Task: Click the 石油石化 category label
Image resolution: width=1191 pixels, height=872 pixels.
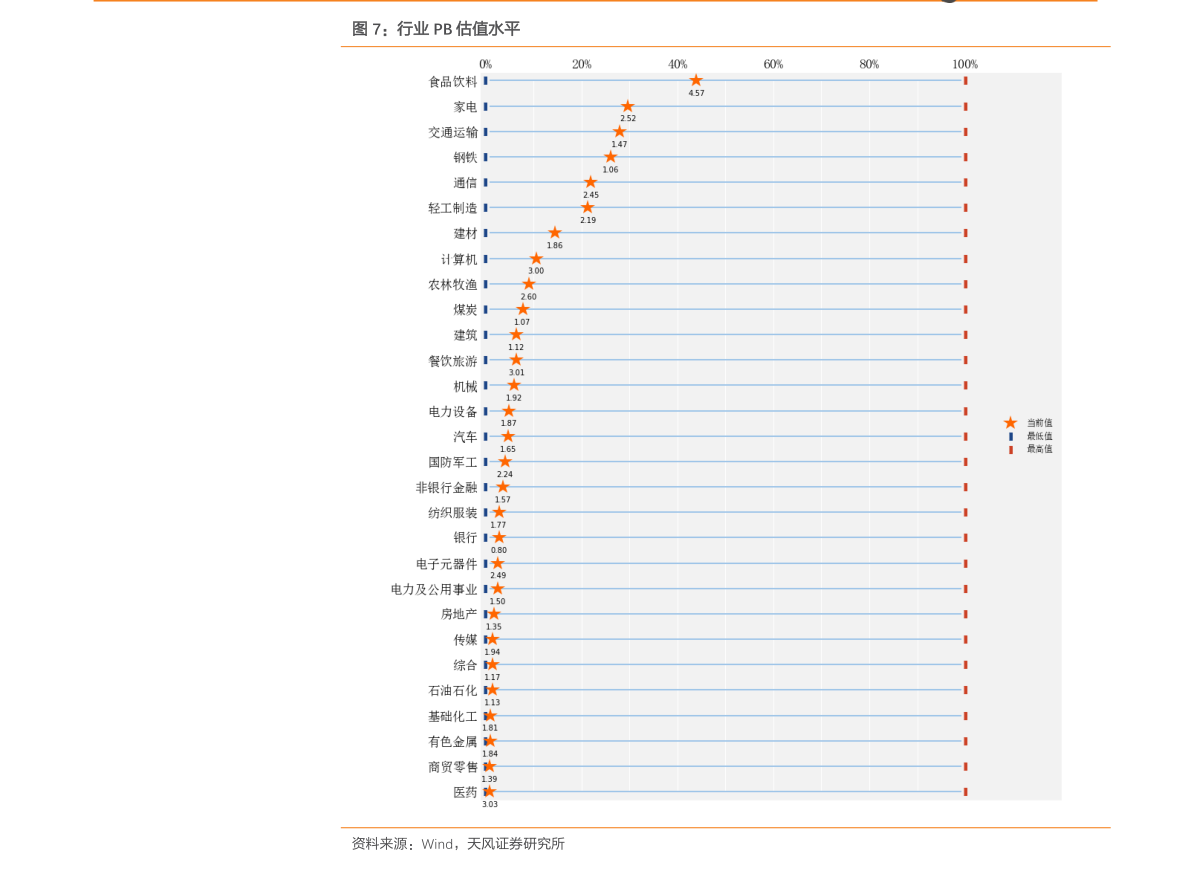Action: (453, 690)
